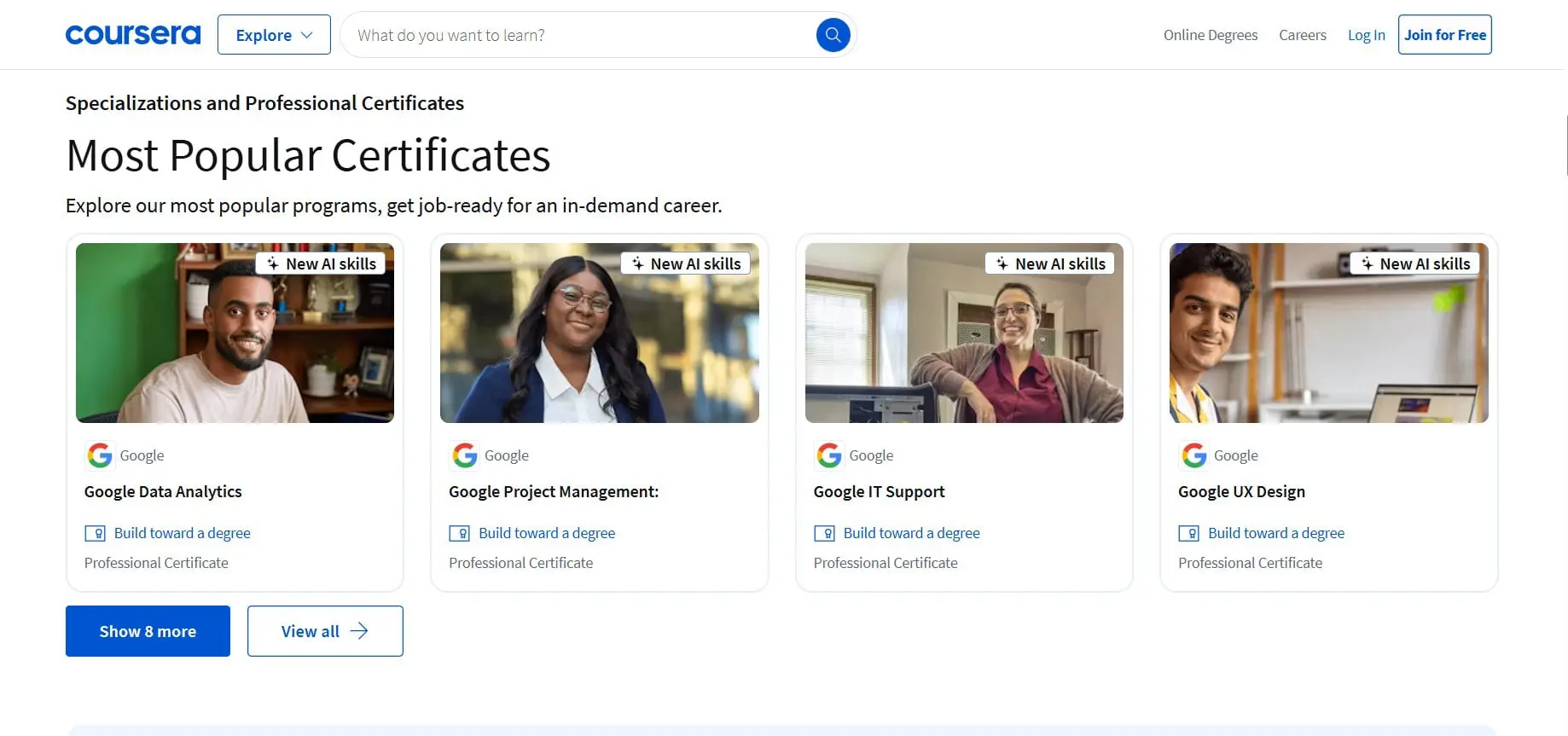Click the blue search magnifier button
This screenshot has height=736, width=1568.
[833, 35]
